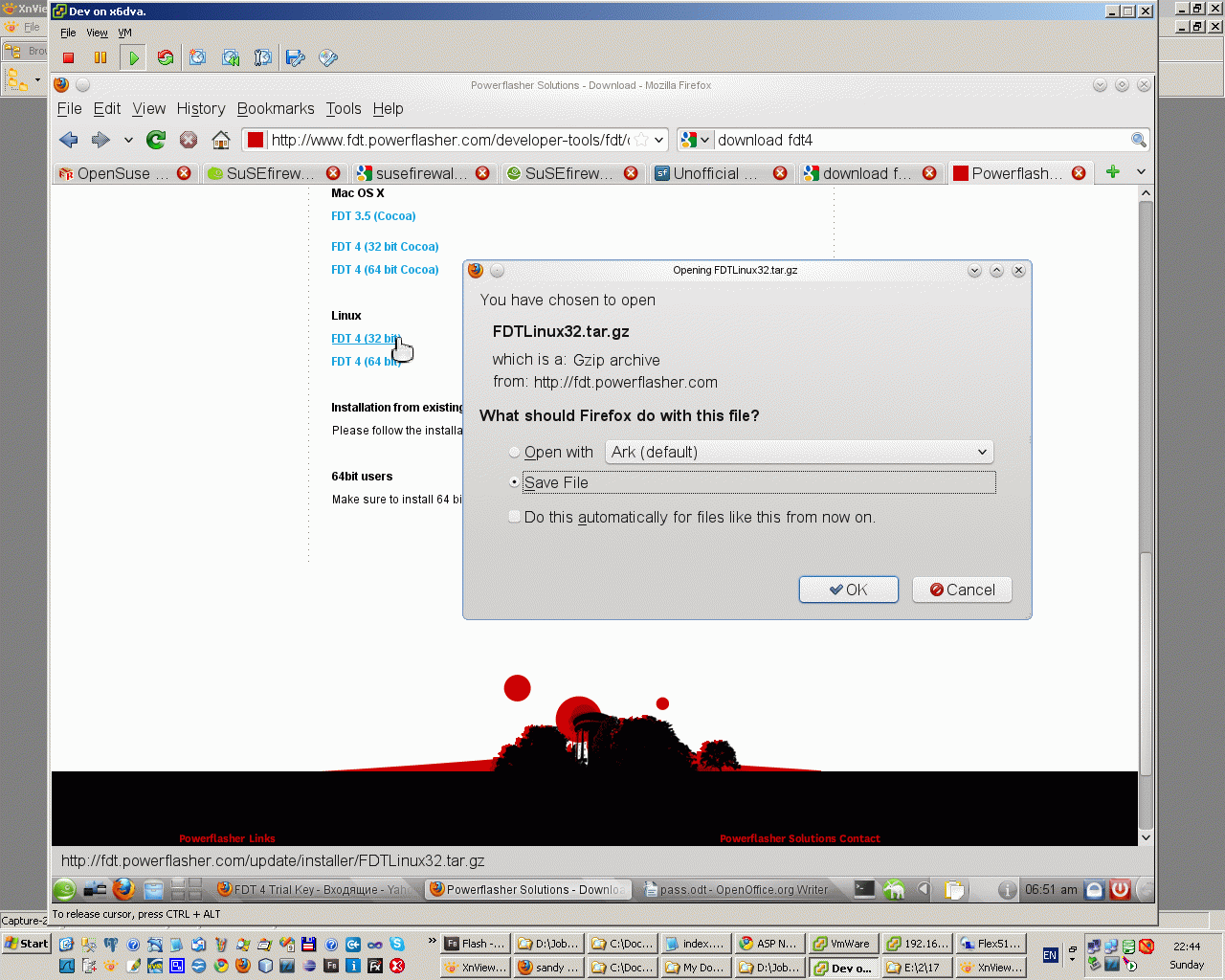The height and width of the screenshot is (980, 1225).
Task: Open the 'Flash -...' Windows taskbar button
Action: (x=476, y=944)
